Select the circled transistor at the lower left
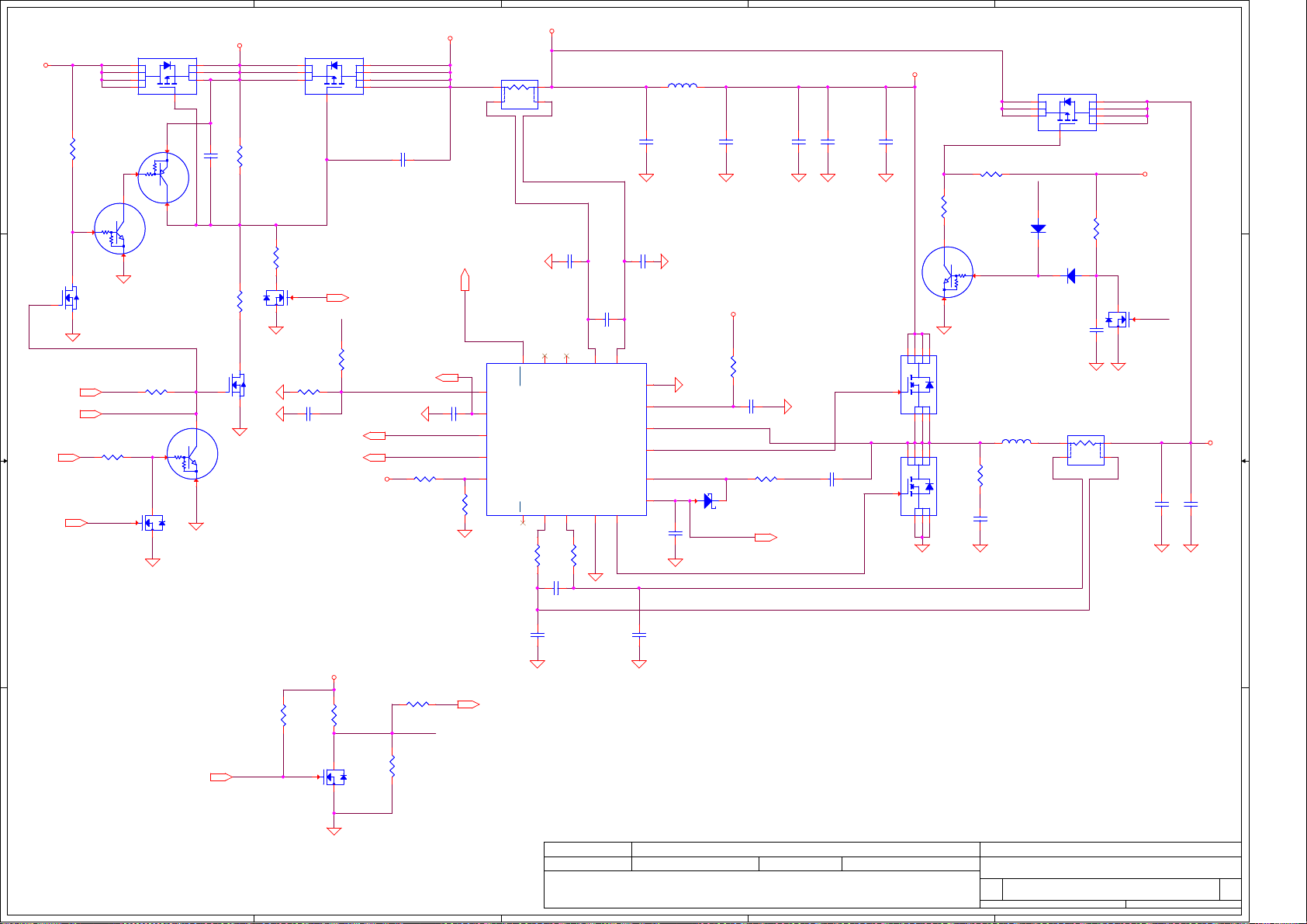Viewport: 1307px width, 924px height. [192, 454]
